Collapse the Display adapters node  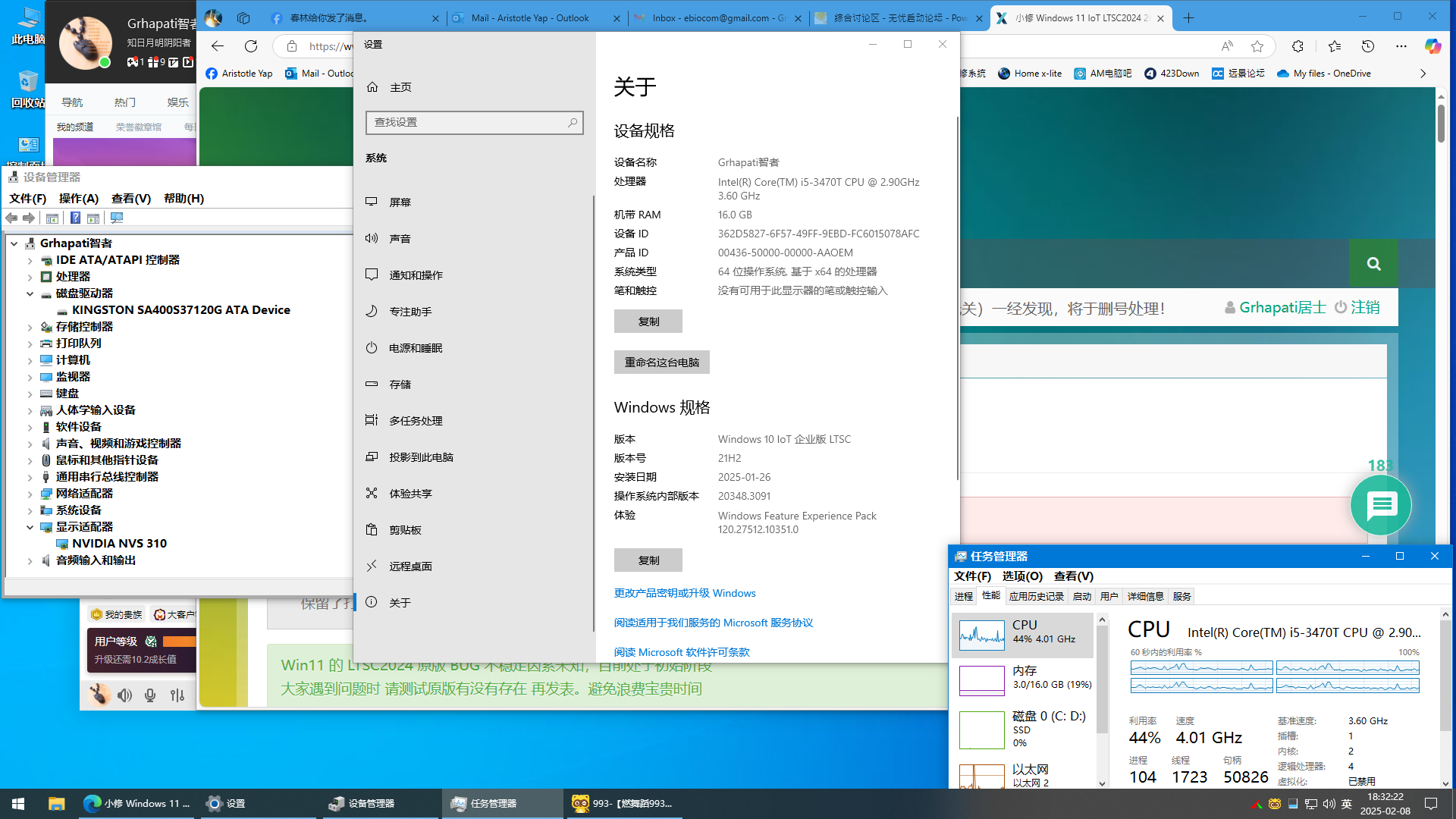tap(30, 527)
